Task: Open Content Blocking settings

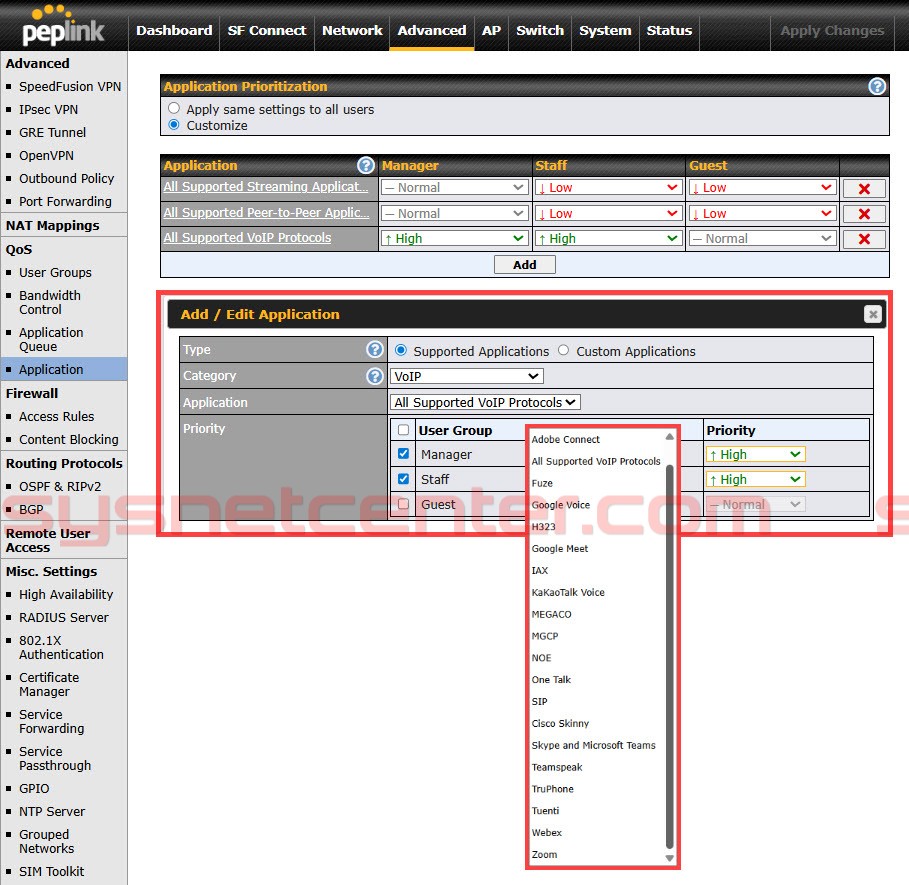Action: pyautogui.click(x=68, y=440)
